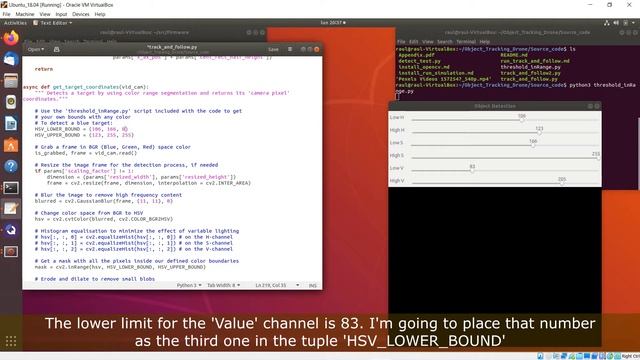
Task: Click the VirtualBox window app icon
Action: click(x=4, y=4)
